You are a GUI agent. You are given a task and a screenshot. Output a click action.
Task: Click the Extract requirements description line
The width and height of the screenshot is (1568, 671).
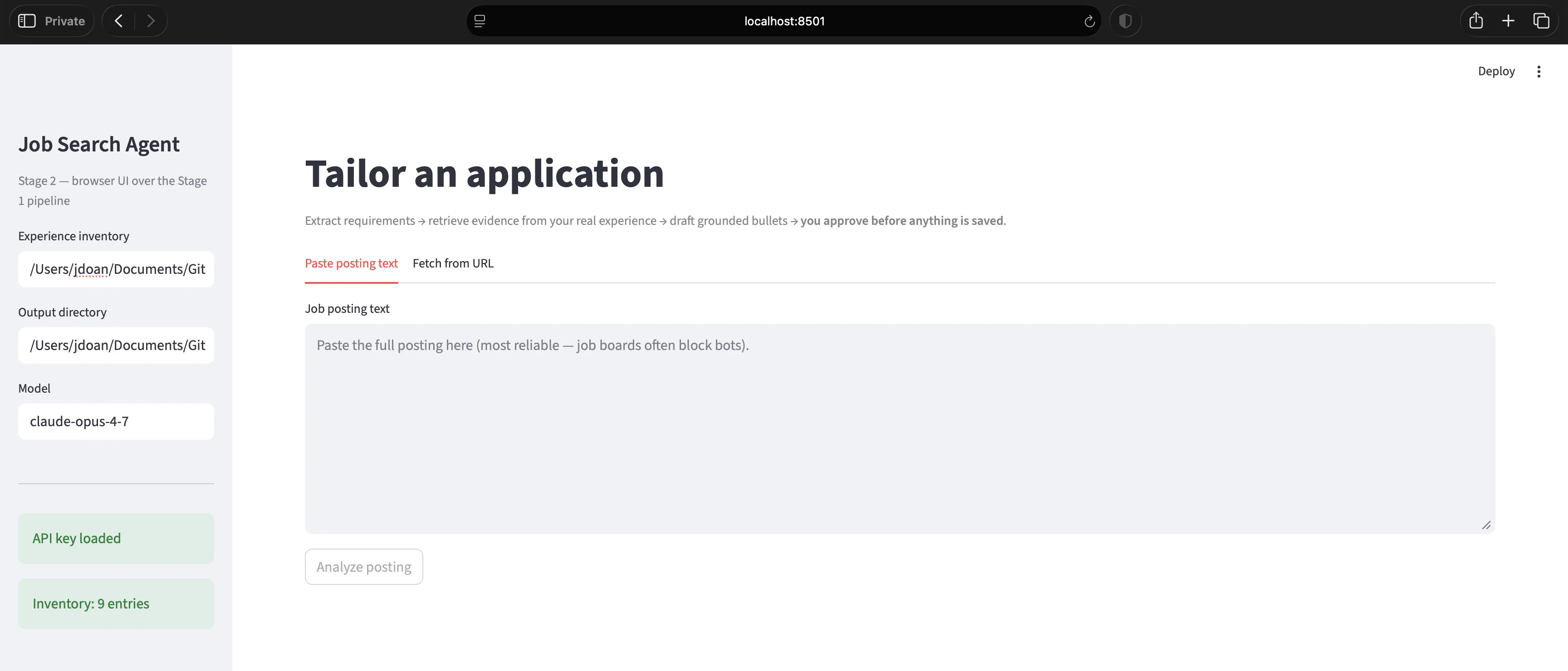(656, 221)
